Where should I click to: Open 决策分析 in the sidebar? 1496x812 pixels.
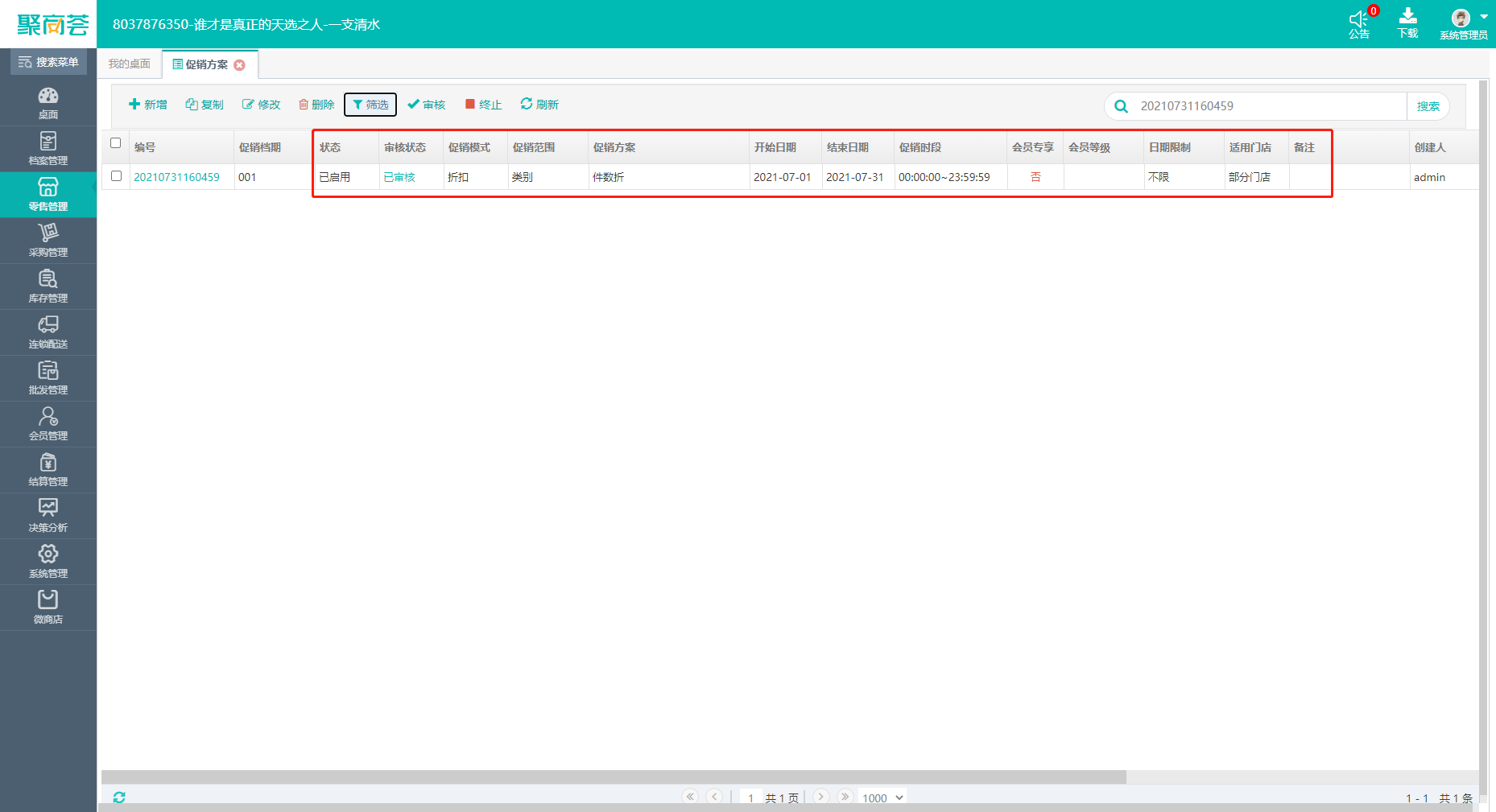[48, 515]
